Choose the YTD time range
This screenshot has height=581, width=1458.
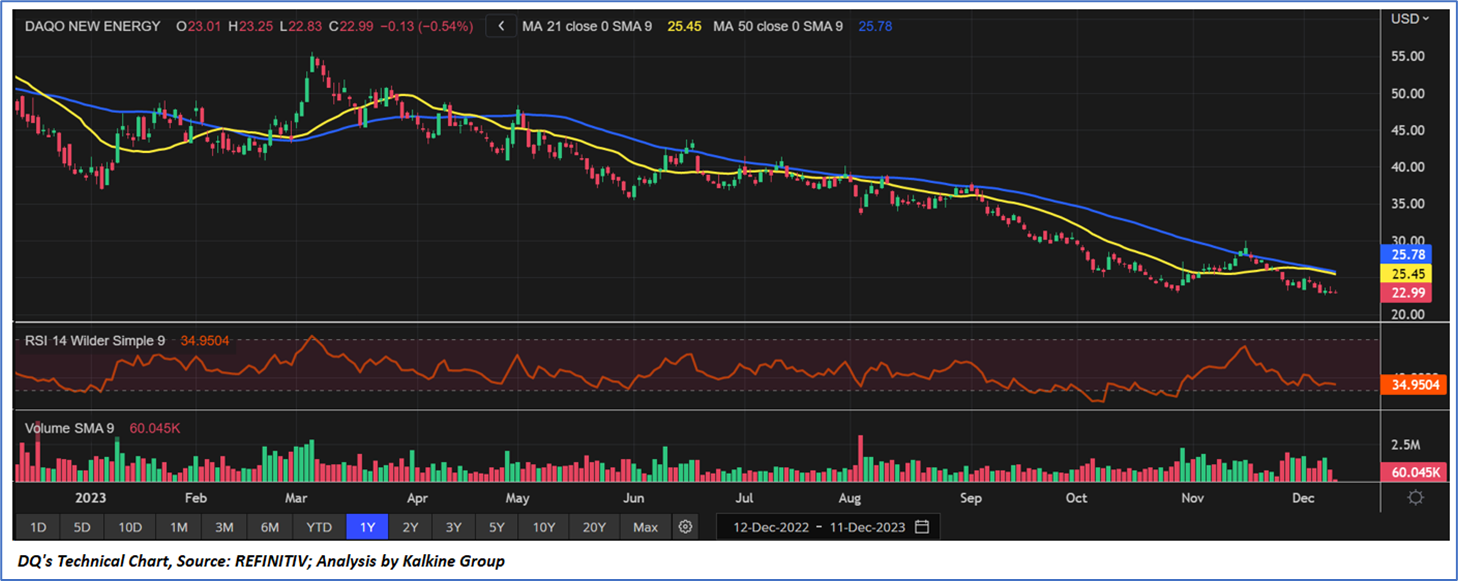[319, 527]
